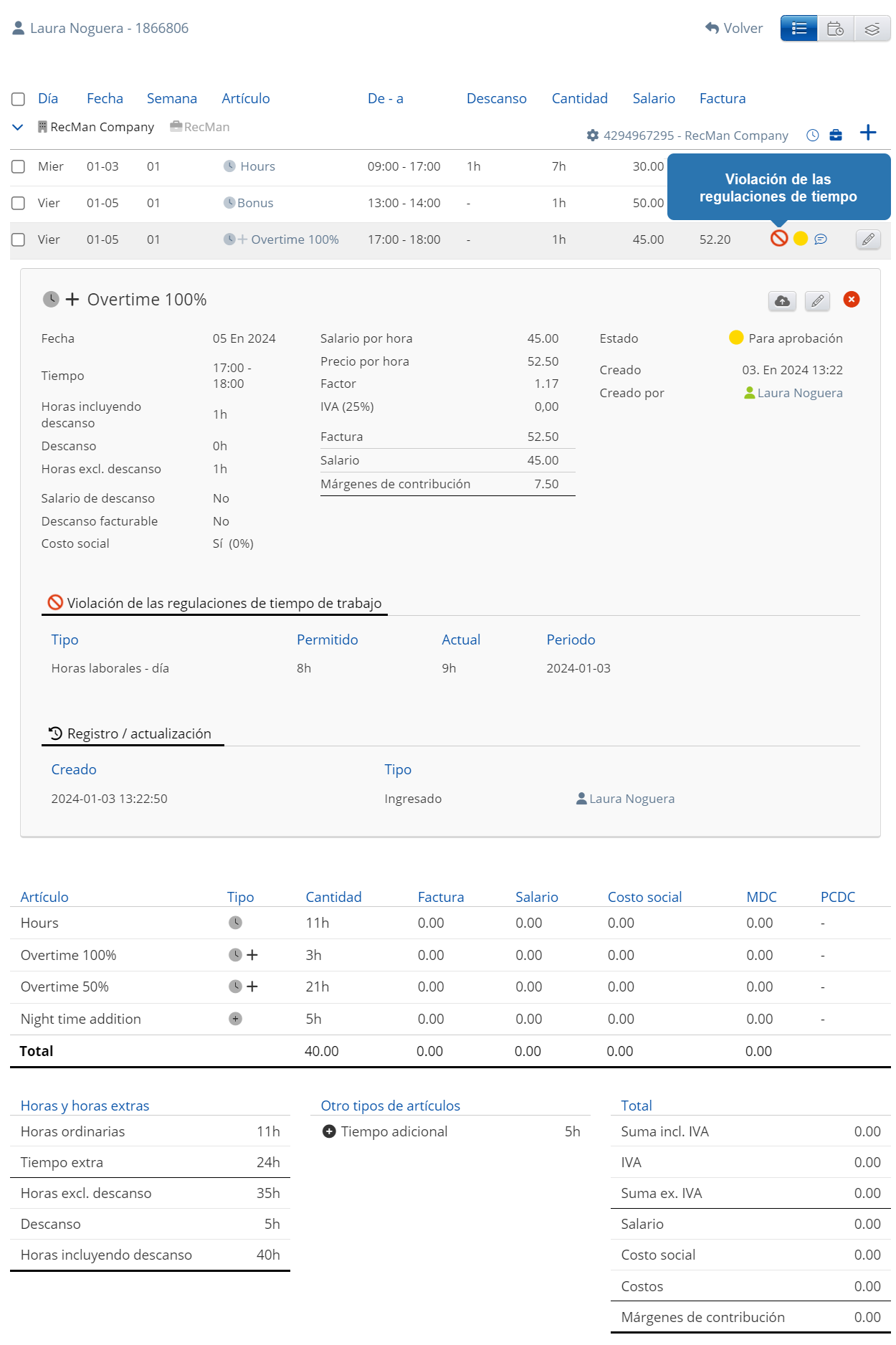Click the blue plus to add entry

click(867, 133)
